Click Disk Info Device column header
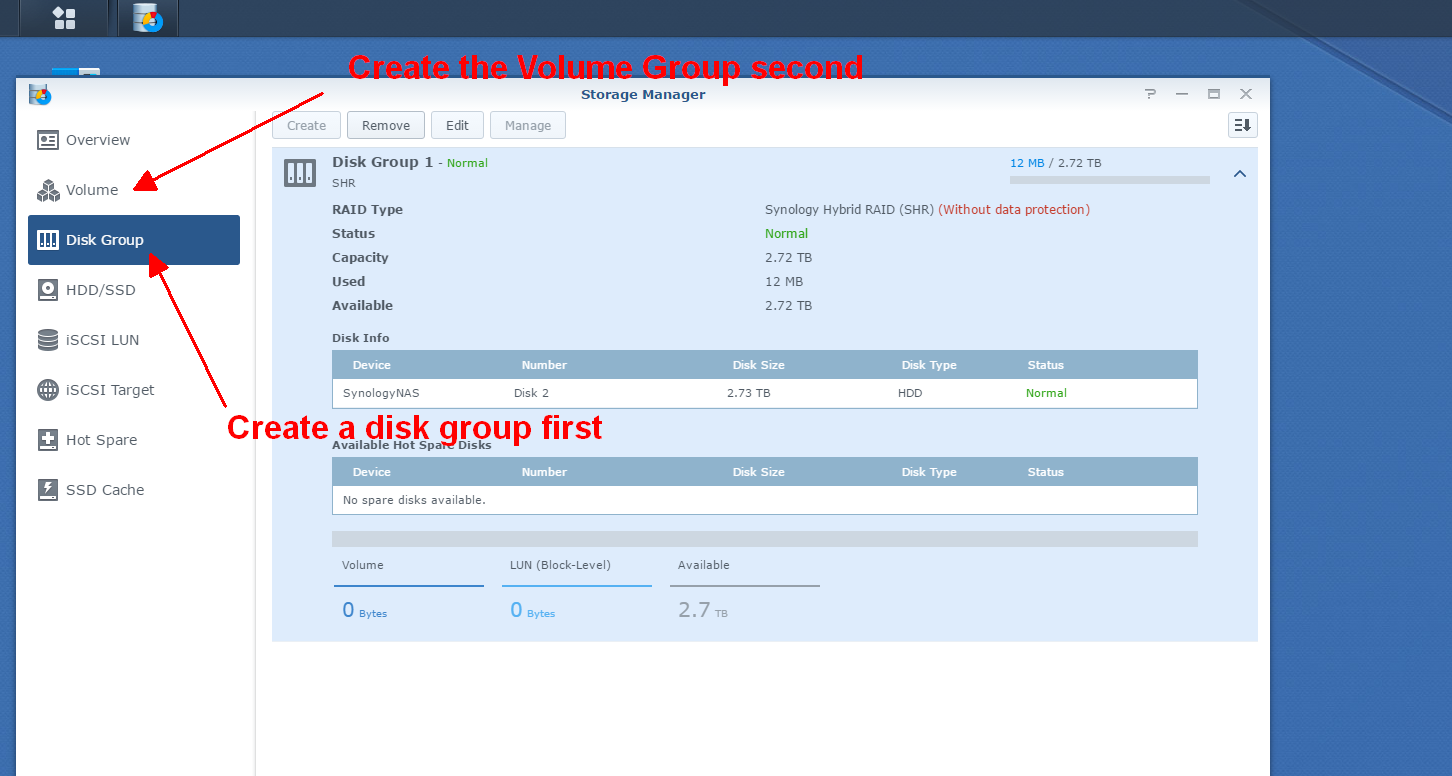The height and width of the screenshot is (776, 1452). 372,365
